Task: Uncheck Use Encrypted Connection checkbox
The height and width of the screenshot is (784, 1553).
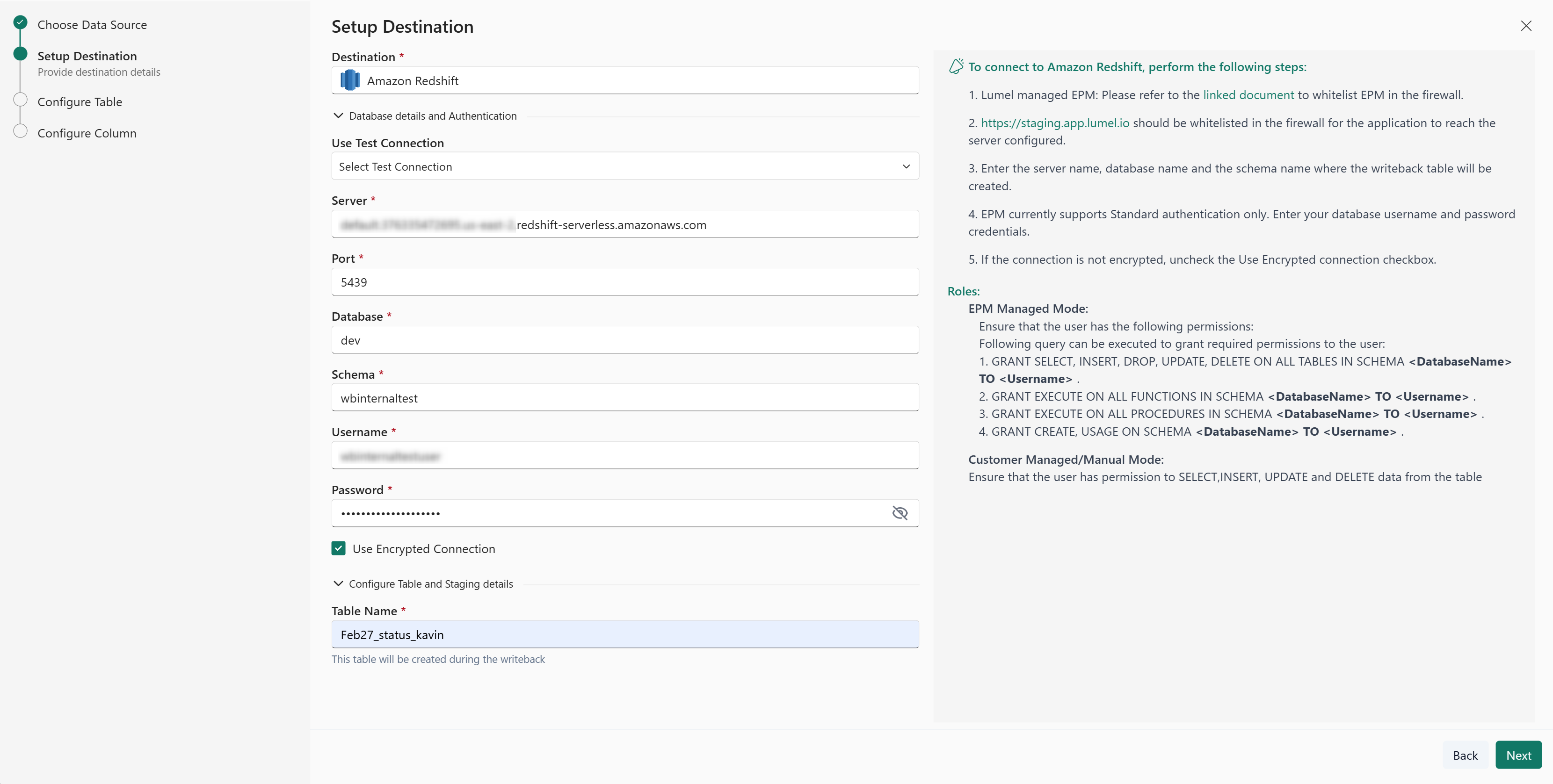Action: coord(339,548)
